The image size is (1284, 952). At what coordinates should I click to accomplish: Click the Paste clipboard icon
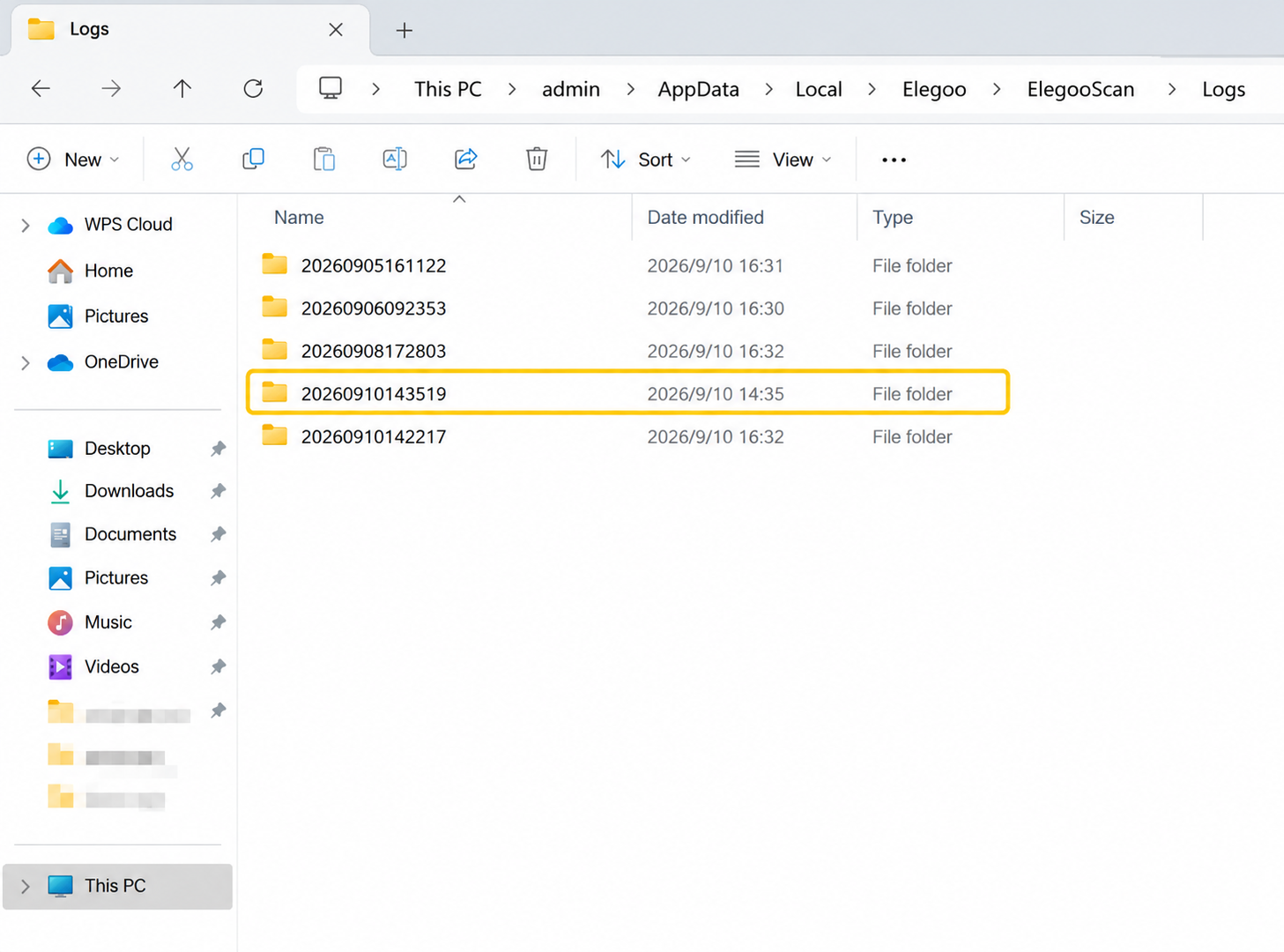tap(324, 160)
